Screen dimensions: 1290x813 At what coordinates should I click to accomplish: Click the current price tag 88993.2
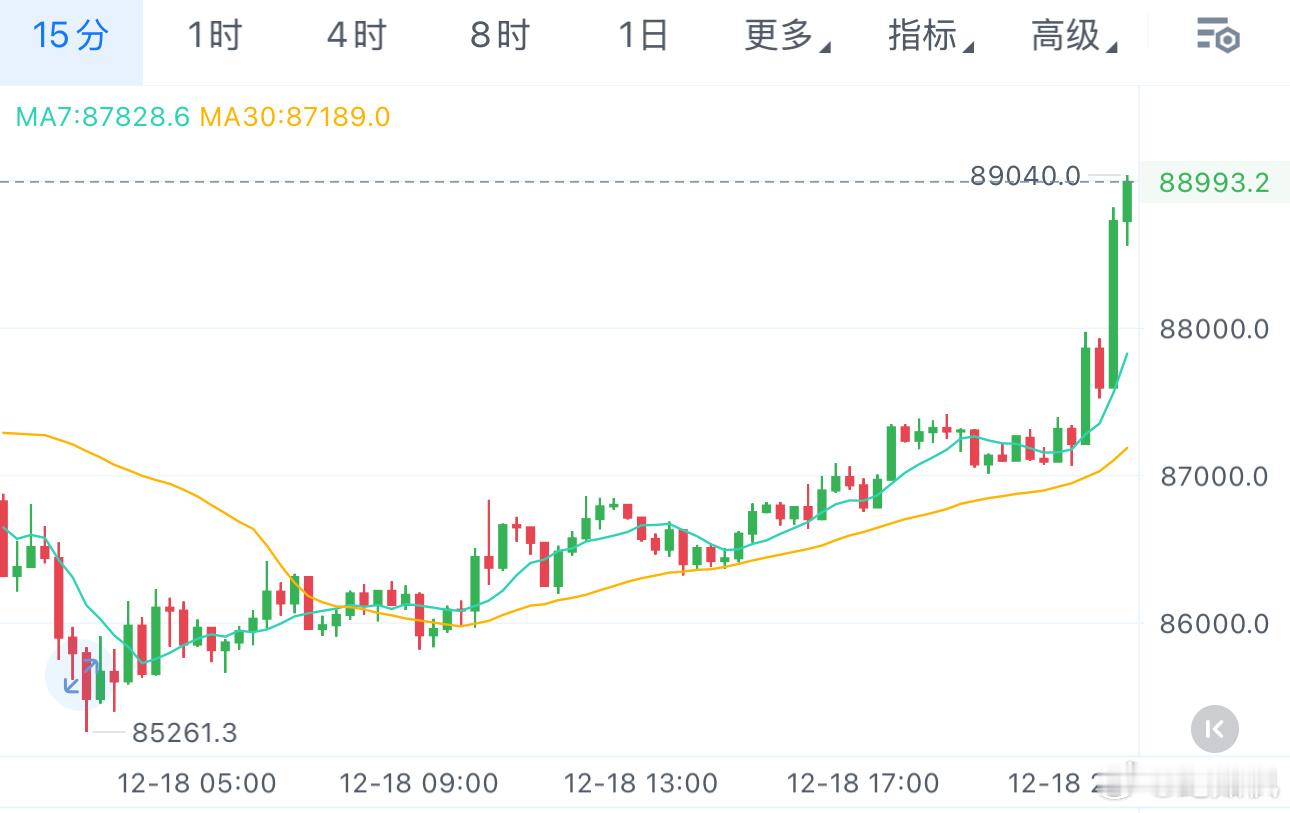click(x=1213, y=183)
